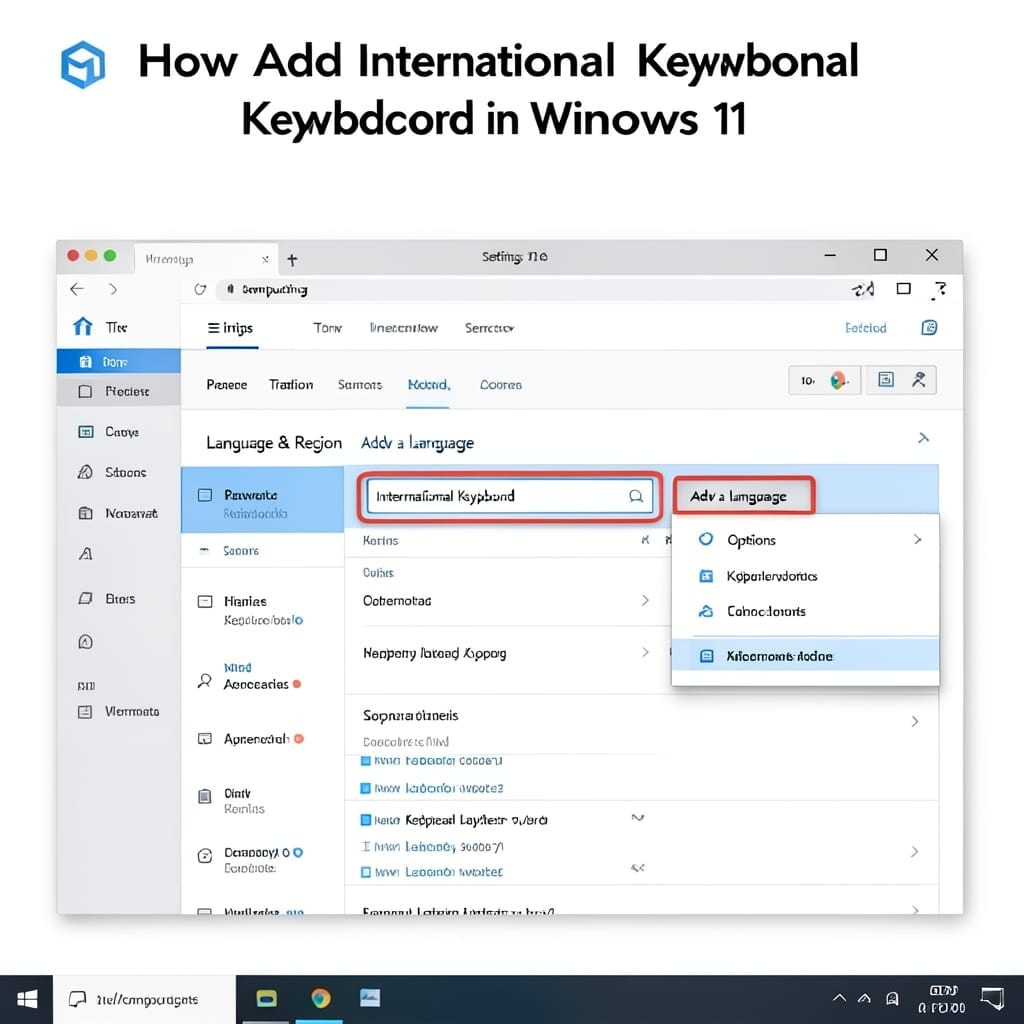The width and height of the screenshot is (1024, 1024).
Task: Open the Vlermoota sidebar item
Action: point(119,711)
